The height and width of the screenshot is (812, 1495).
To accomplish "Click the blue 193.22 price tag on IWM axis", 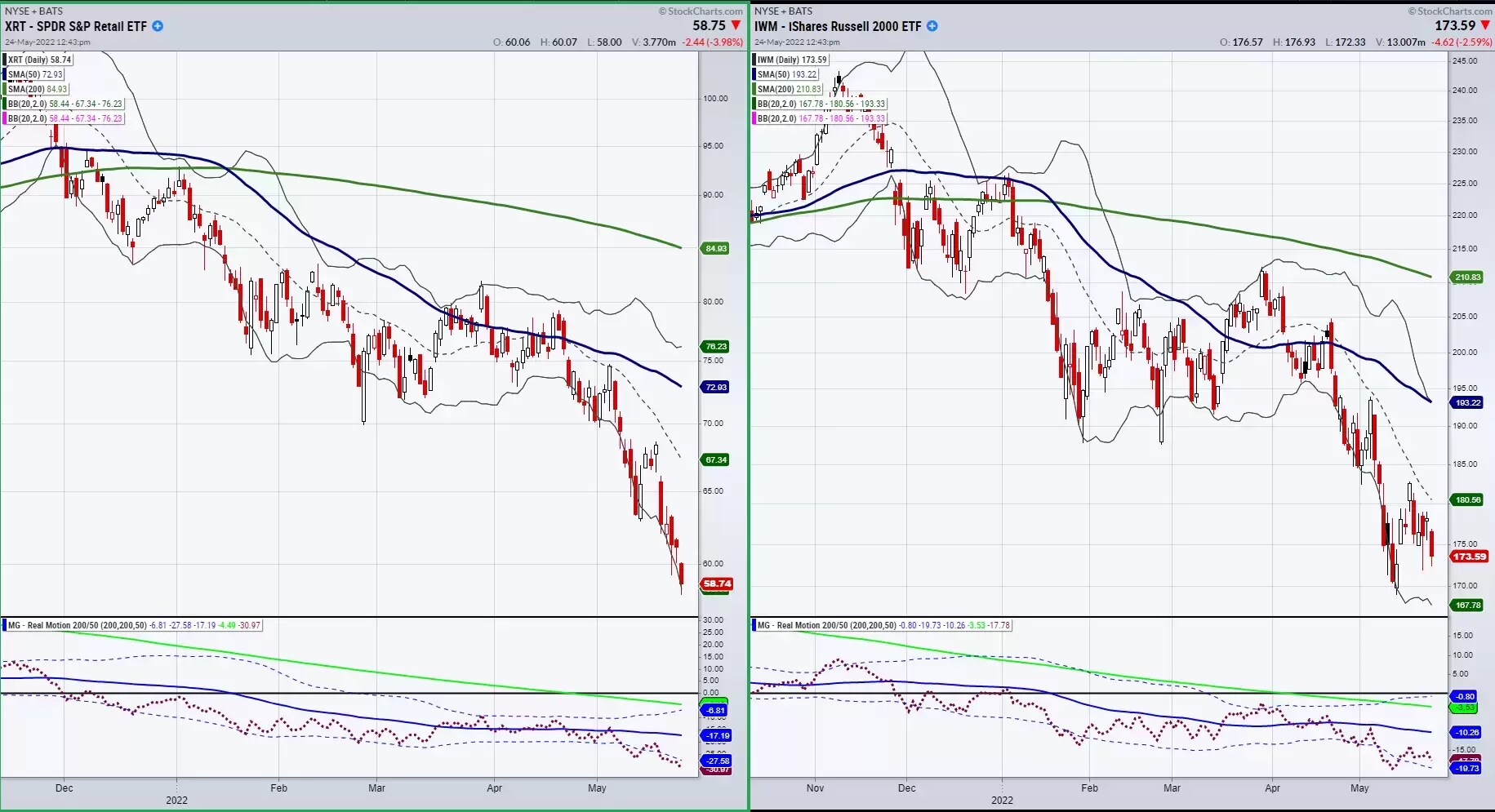I will pos(1466,402).
